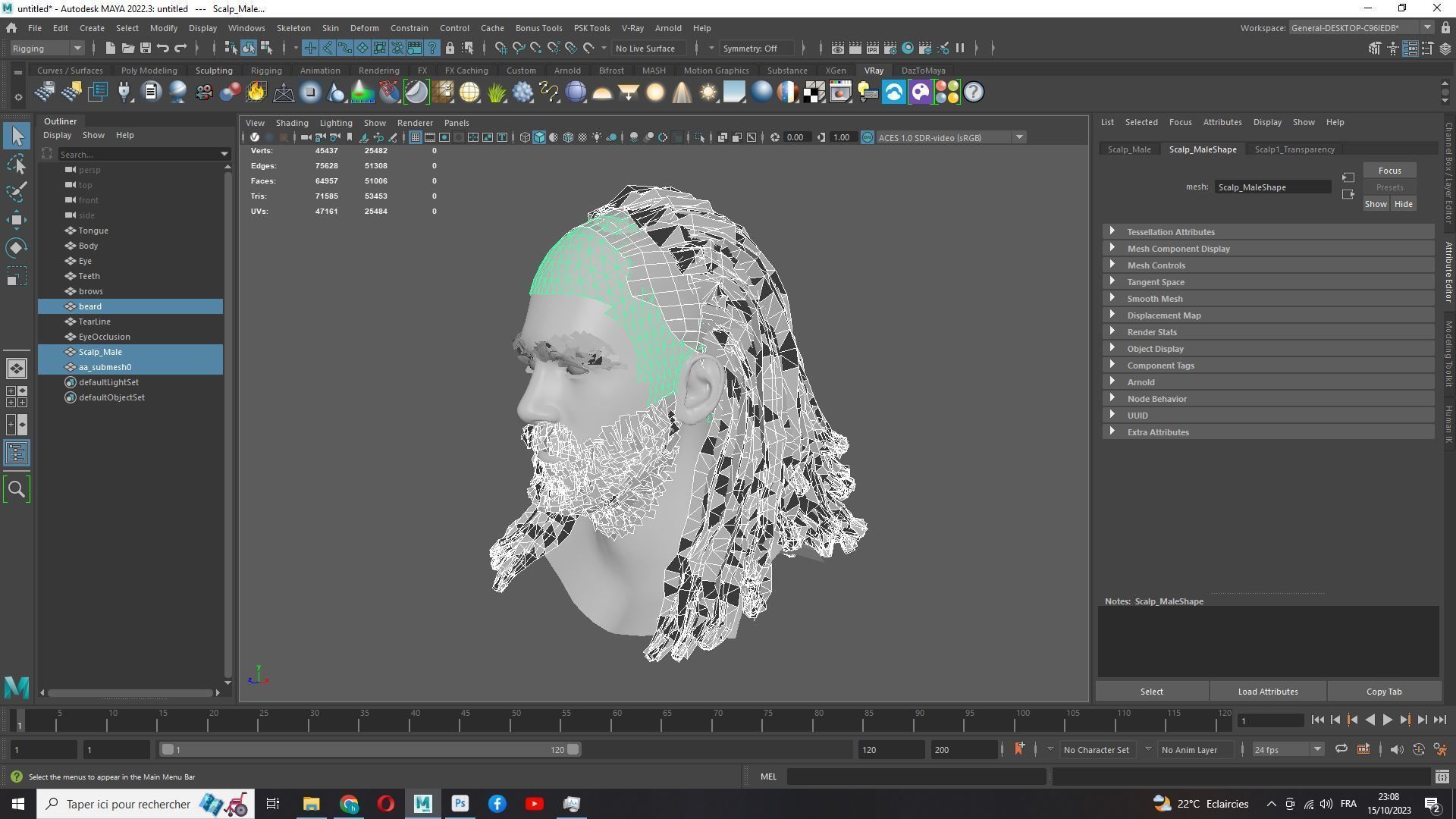Open V-Ray help question-mark shelf icon
The width and height of the screenshot is (1456, 819).
pyautogui.click(x=973, y=93)
